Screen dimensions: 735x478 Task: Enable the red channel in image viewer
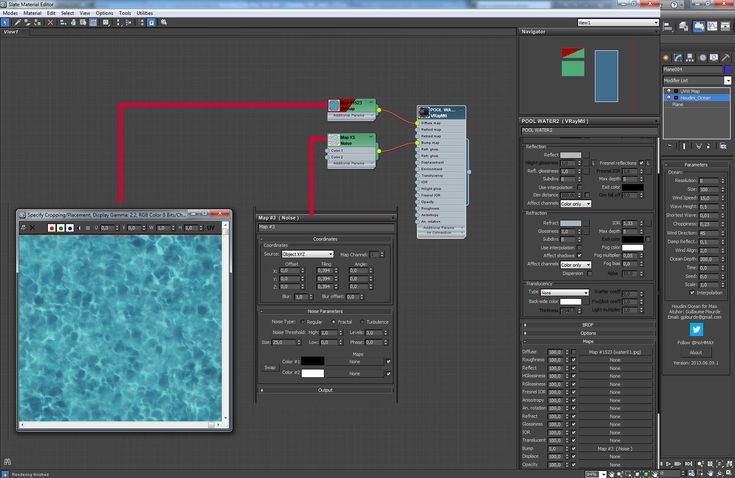[51, 228]
